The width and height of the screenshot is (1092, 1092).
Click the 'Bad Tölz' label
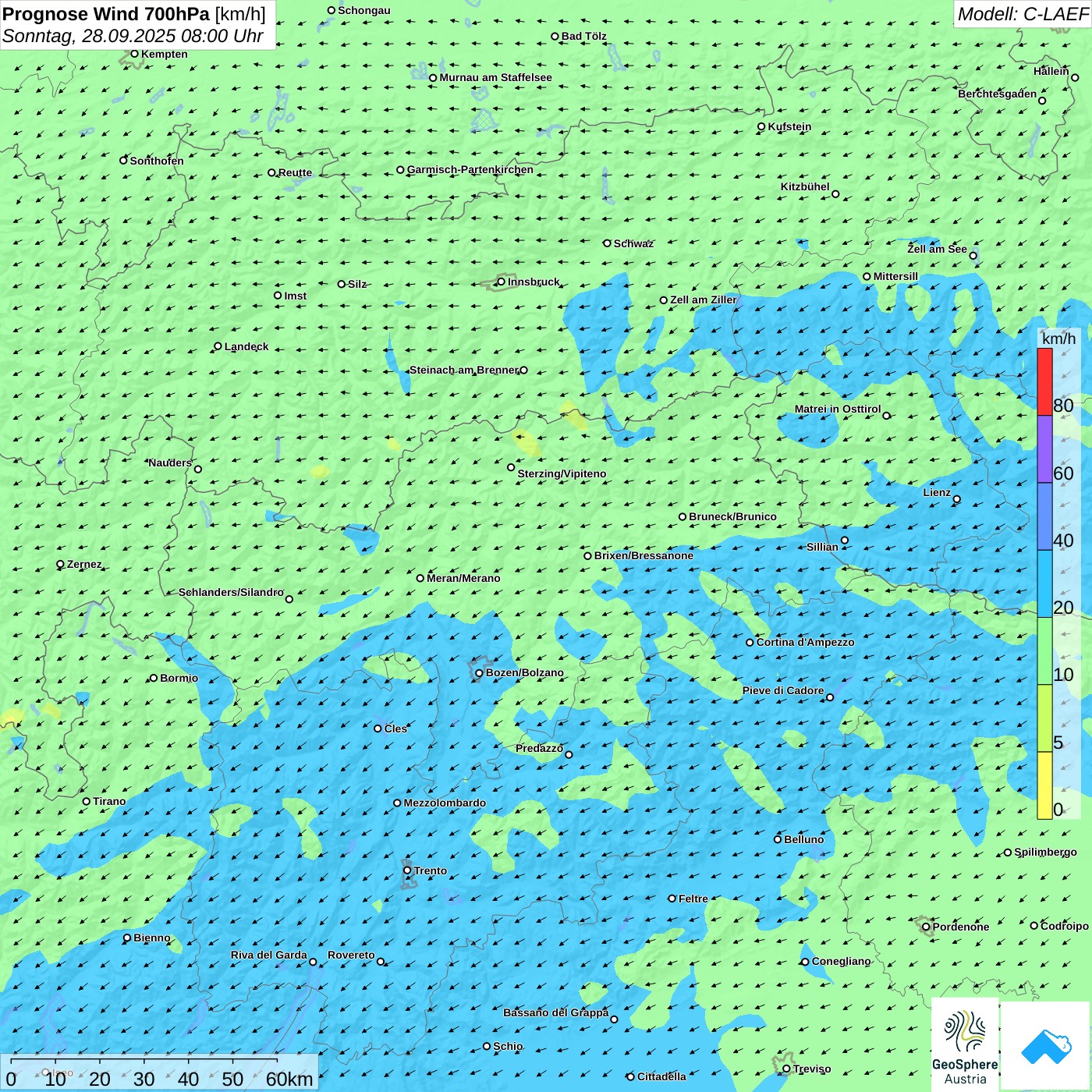coord(583,36)
